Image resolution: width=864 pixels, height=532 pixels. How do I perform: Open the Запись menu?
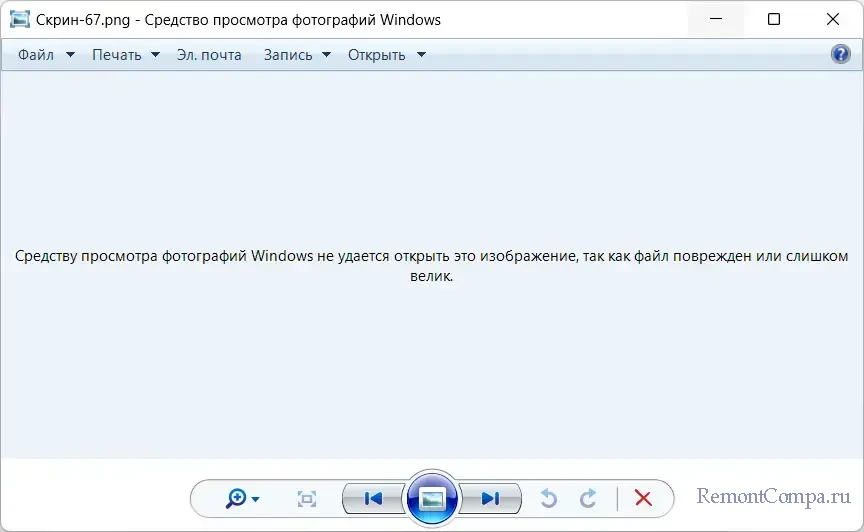(288, 55)
